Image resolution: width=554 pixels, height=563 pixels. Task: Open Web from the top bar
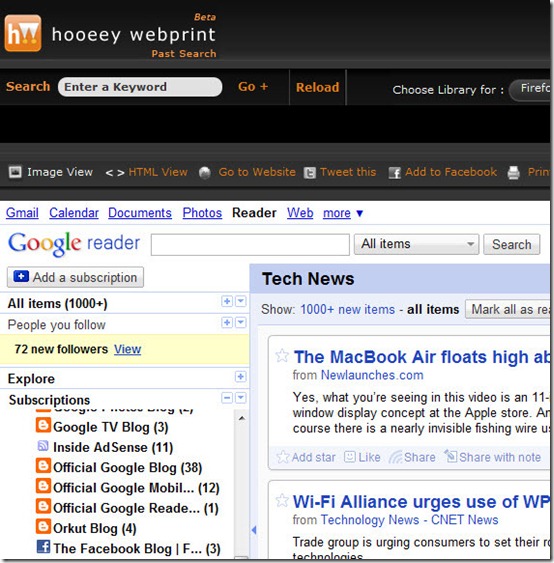coord(300,213)
